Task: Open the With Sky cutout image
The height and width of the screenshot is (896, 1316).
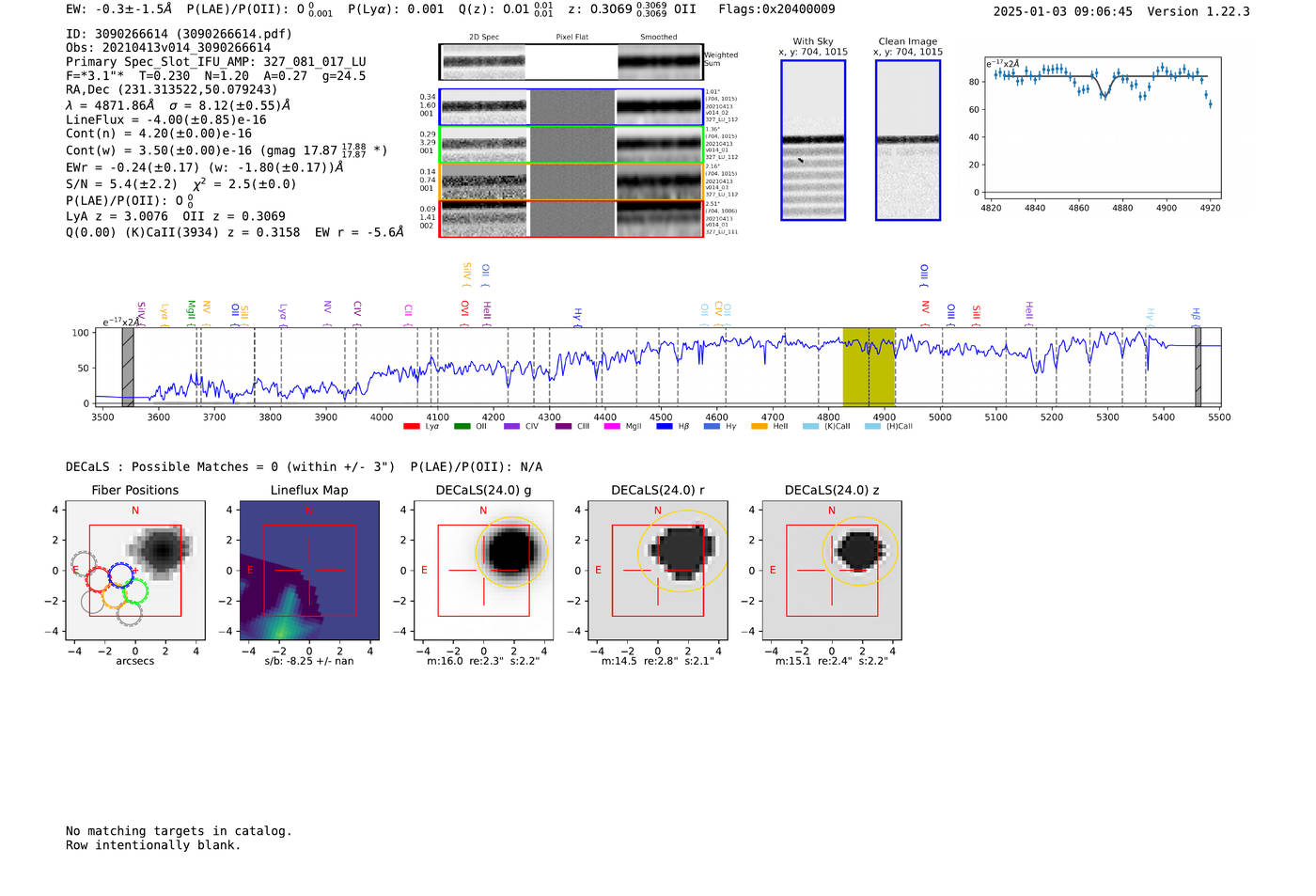Action: (813, 140)
